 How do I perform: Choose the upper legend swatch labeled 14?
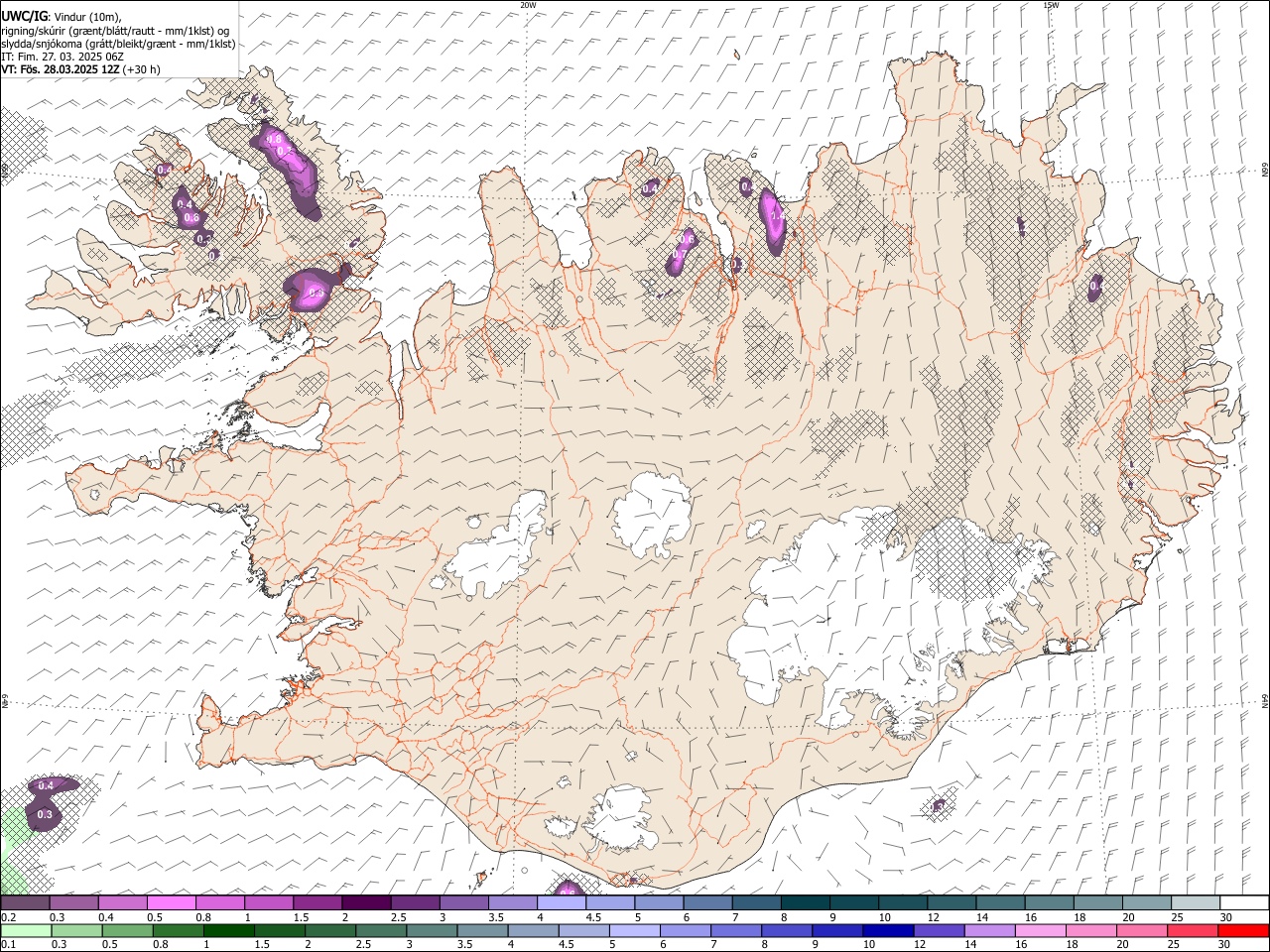coord(998,902)
